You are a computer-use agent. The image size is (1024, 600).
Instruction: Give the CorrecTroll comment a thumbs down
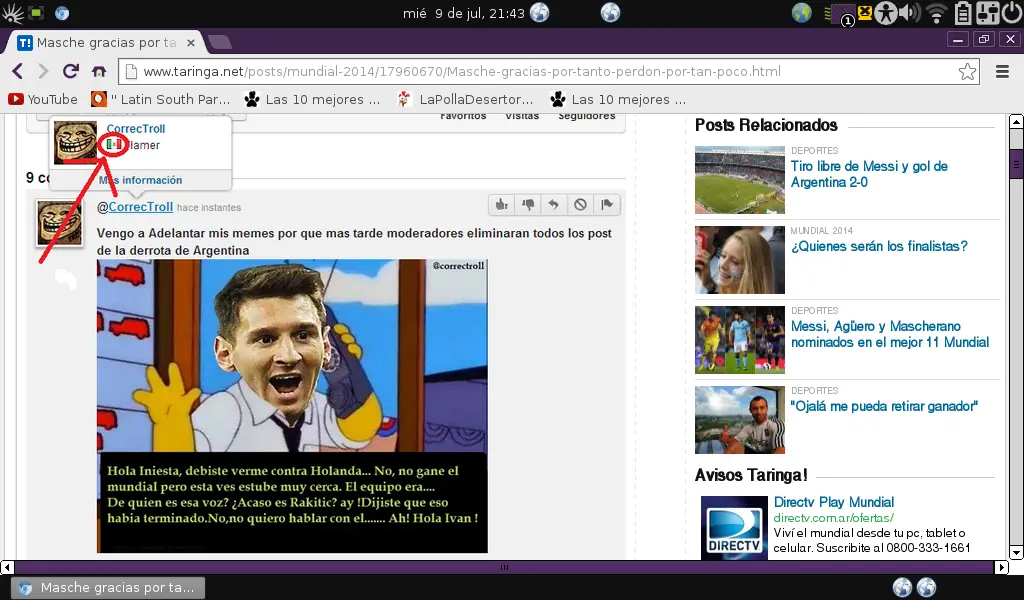coord(528,204)
